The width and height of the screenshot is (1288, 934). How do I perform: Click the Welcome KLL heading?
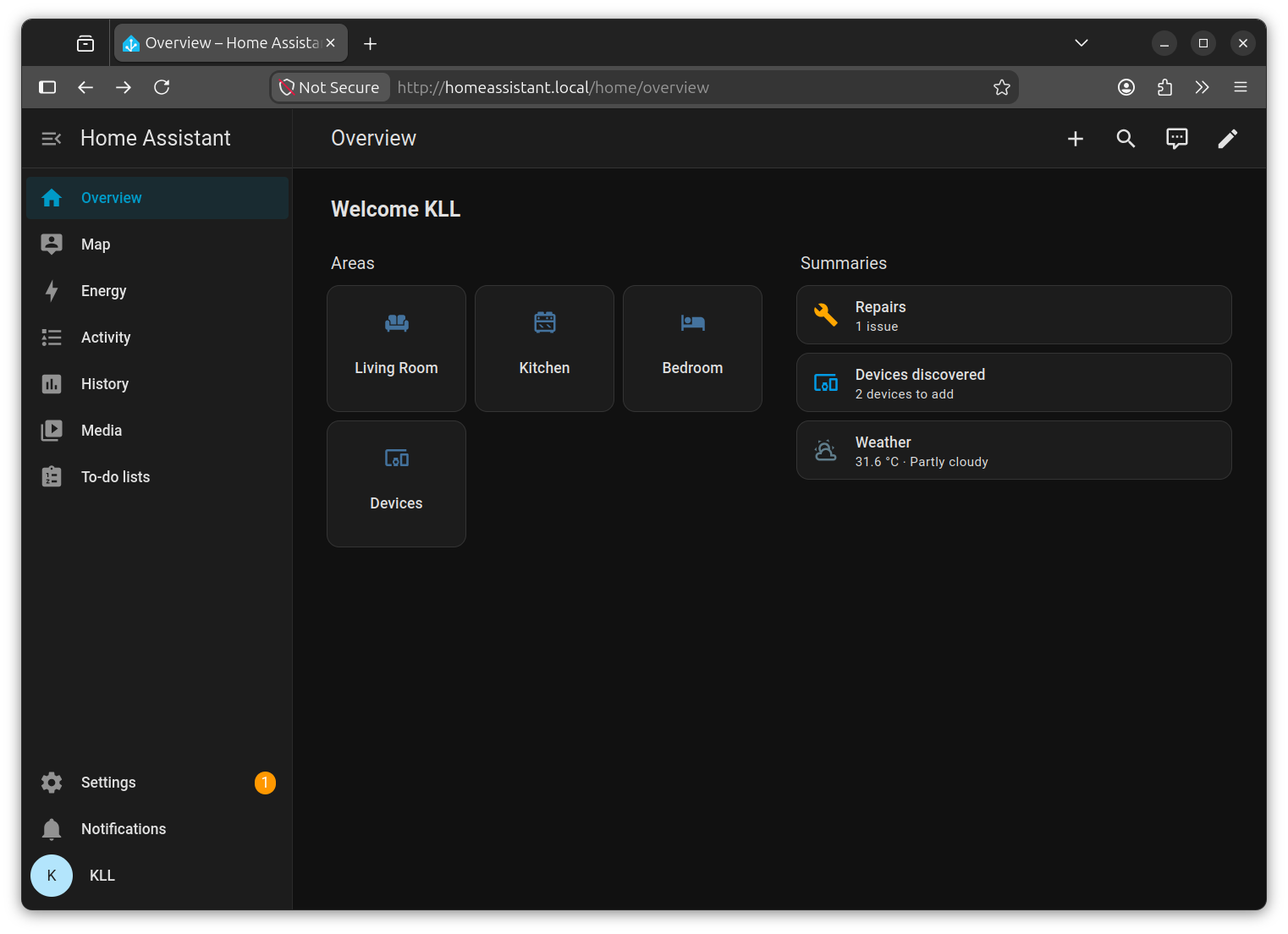coord(396,209)
